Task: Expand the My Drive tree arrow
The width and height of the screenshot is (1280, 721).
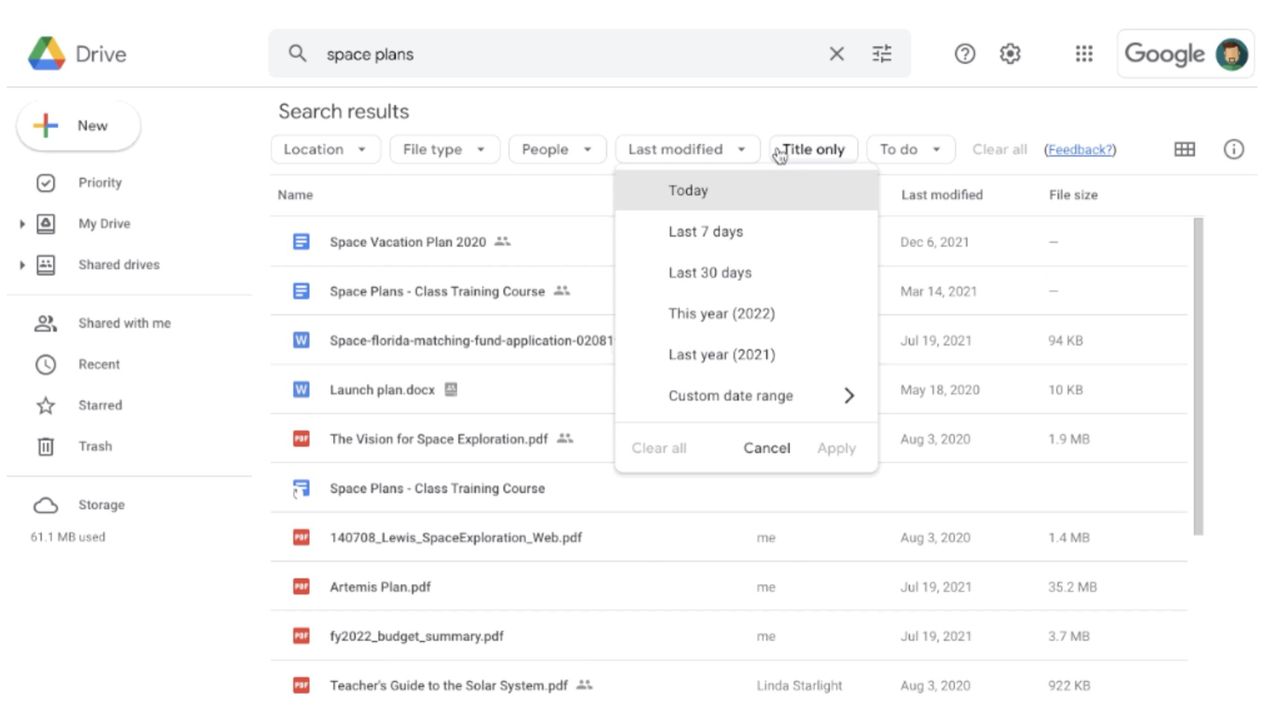Action: tap(22, 224)
